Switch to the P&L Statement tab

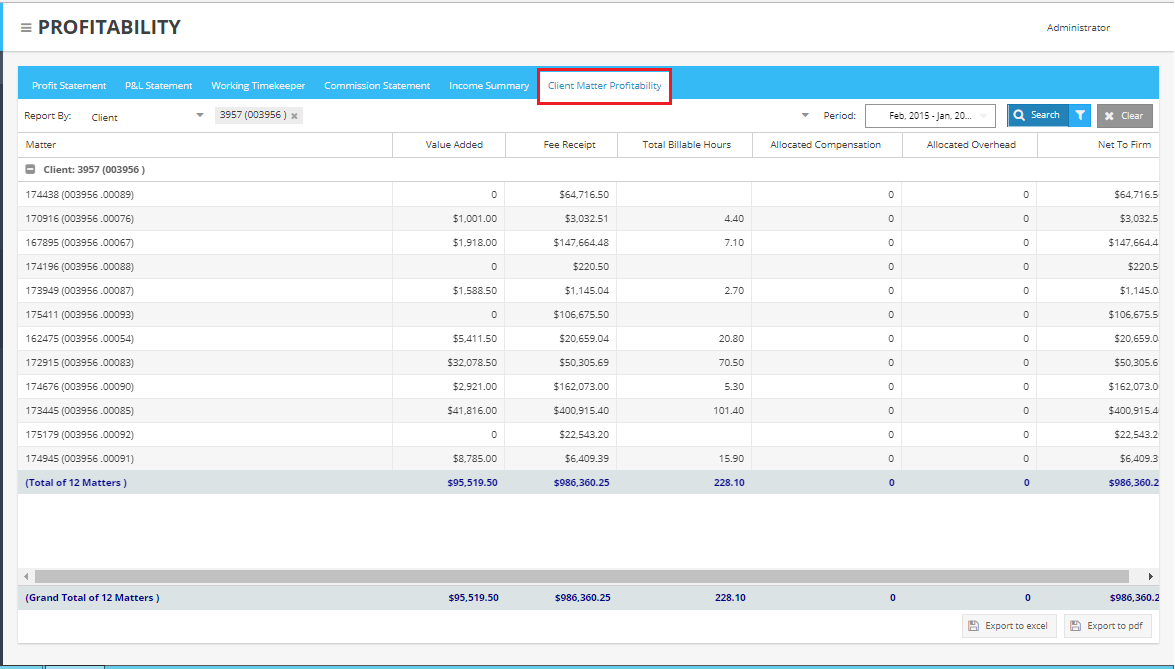click(x=158, y=86)
